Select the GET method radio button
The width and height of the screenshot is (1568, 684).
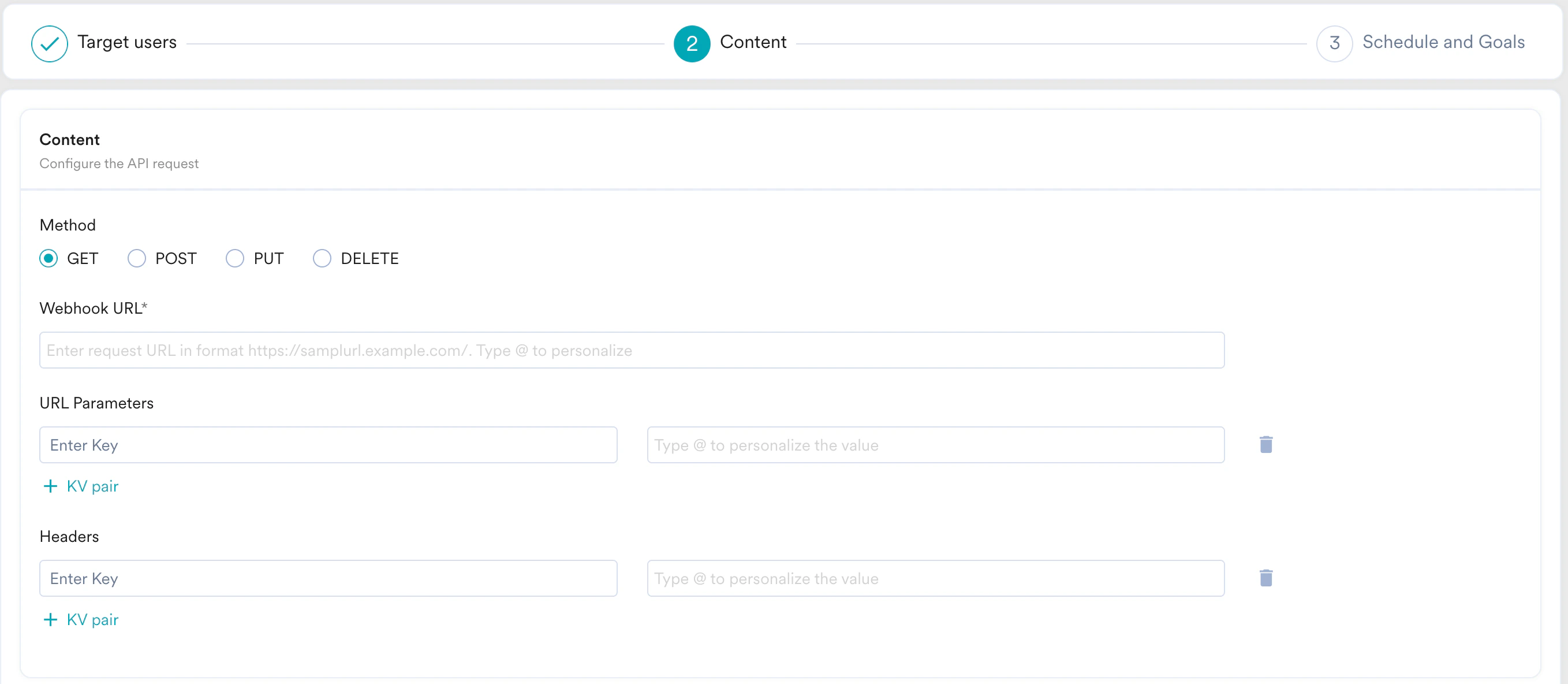(49, 258)
